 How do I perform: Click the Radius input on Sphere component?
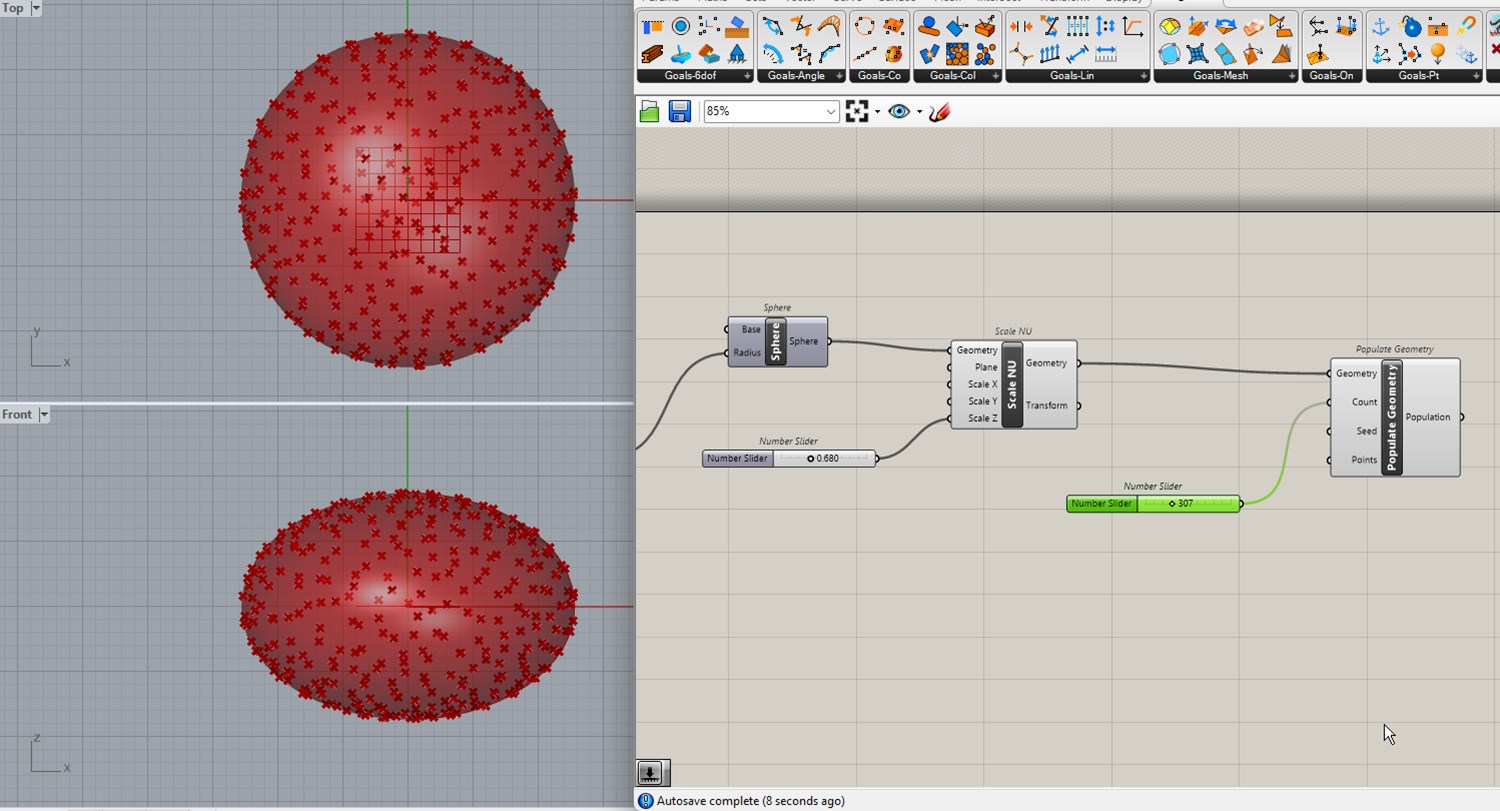coord(747,353)
